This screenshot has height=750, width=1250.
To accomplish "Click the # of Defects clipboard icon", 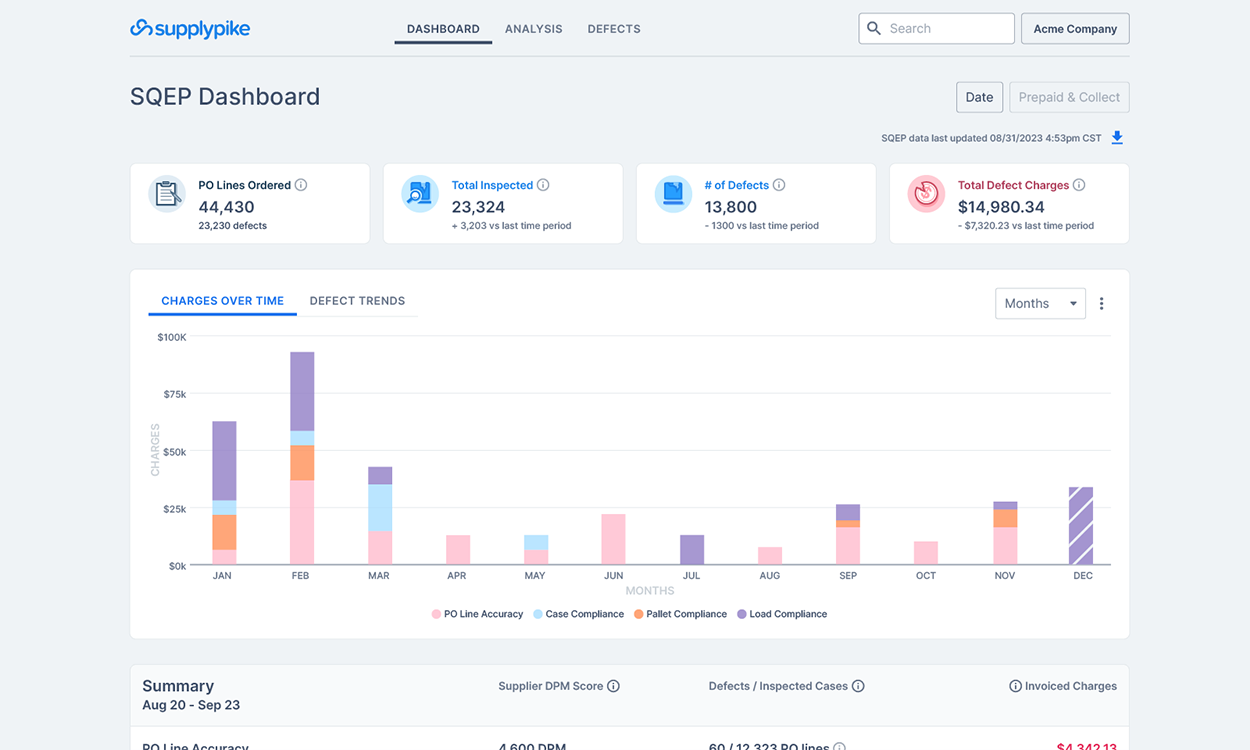I will [x=672, y=193].
